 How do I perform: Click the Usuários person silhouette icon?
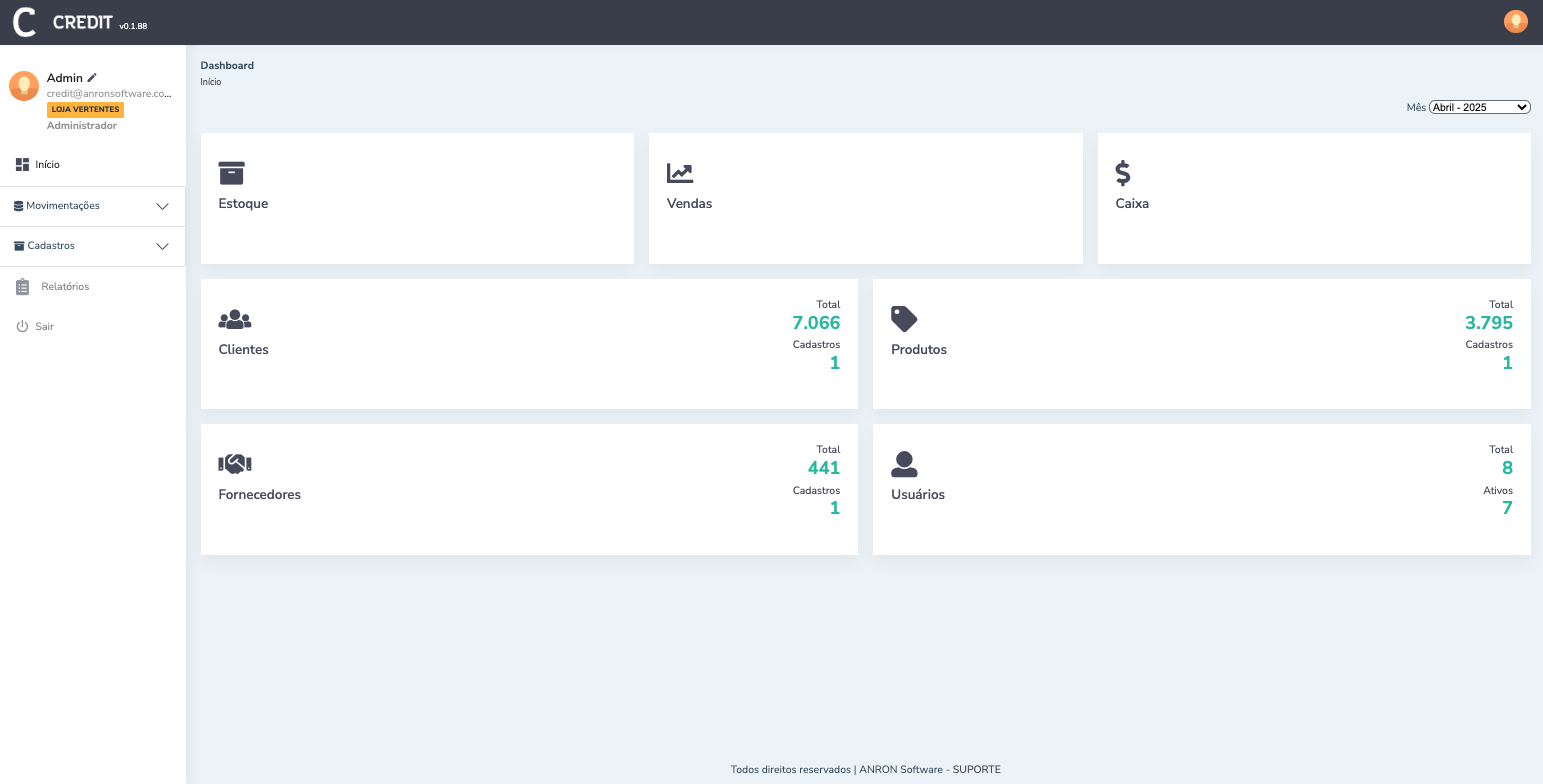point(904,464)
